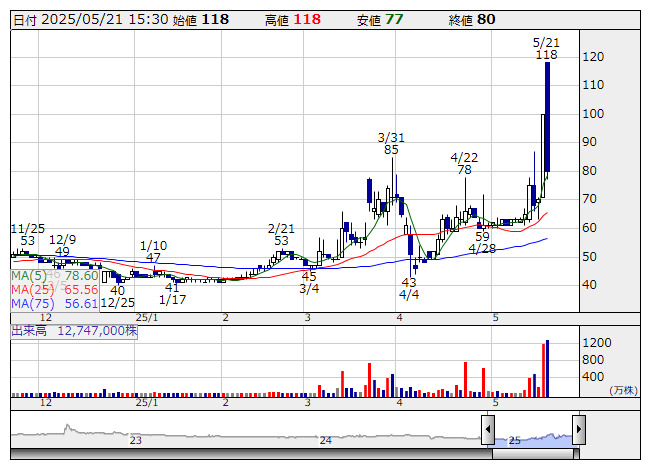Click the 1/10 47 label

[x=153, y=251]
